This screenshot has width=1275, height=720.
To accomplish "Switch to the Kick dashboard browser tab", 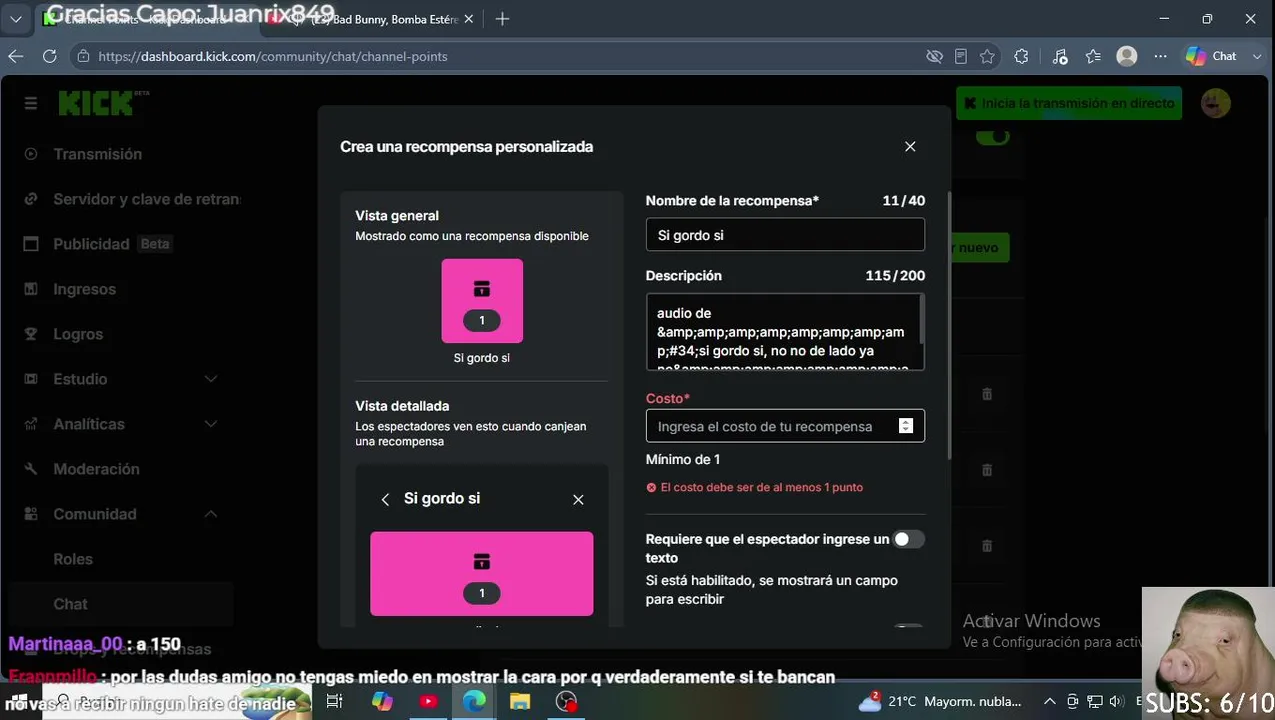I will 146,19.
